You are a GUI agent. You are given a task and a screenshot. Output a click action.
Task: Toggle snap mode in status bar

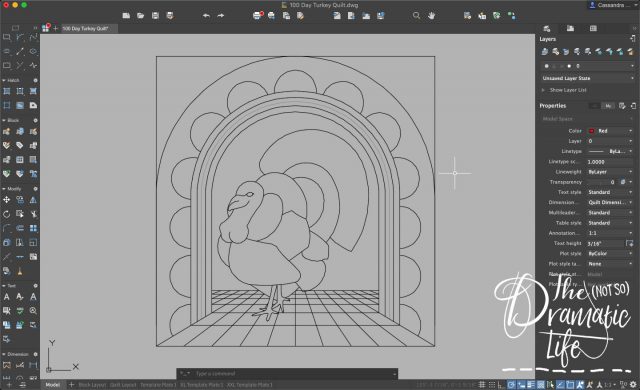click(492, 384)
